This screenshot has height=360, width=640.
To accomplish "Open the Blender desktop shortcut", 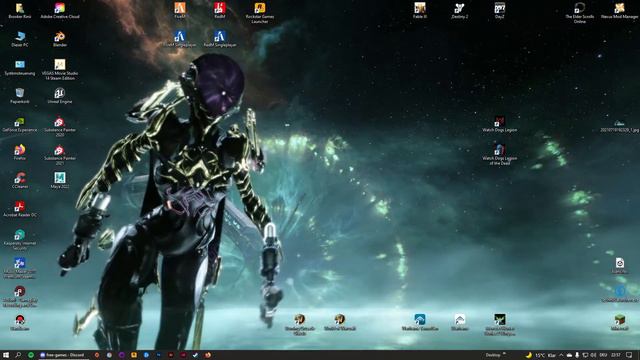I will point(60,39).
